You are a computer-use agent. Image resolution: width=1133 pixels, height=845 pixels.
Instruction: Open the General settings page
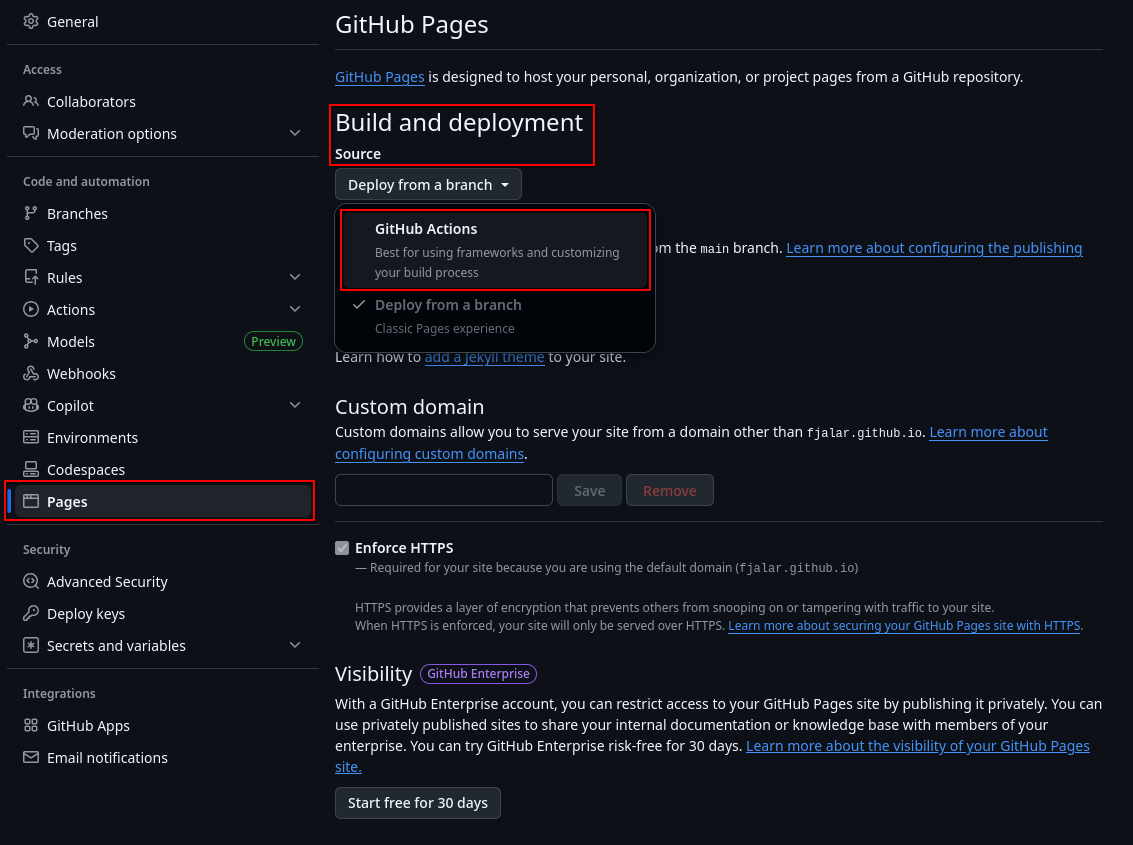[163, 22]
